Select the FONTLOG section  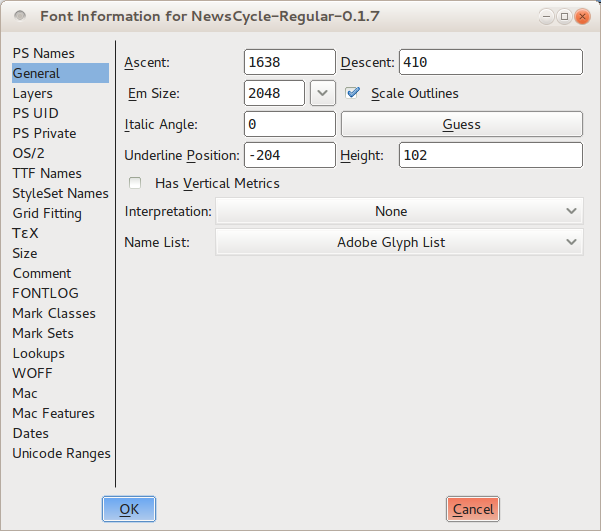(43, 293)
